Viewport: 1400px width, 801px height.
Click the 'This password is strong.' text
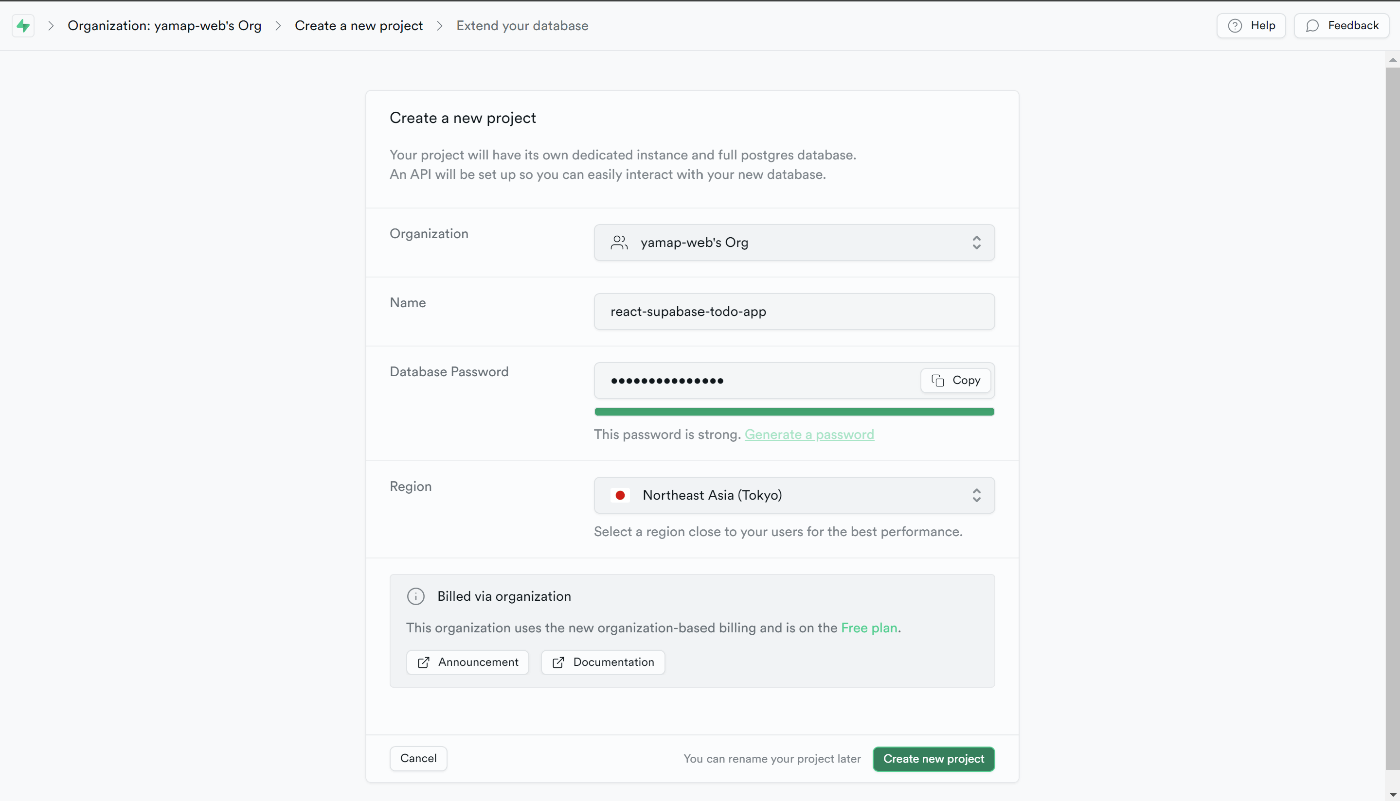point(667,434)
